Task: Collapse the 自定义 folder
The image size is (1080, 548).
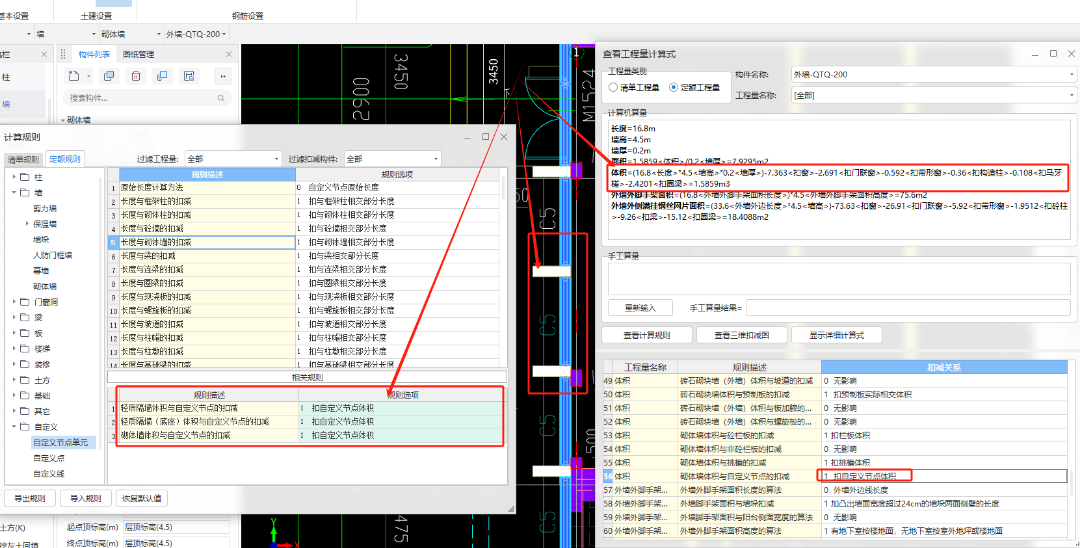Action: pyautogui.click(x=14, y=427)
